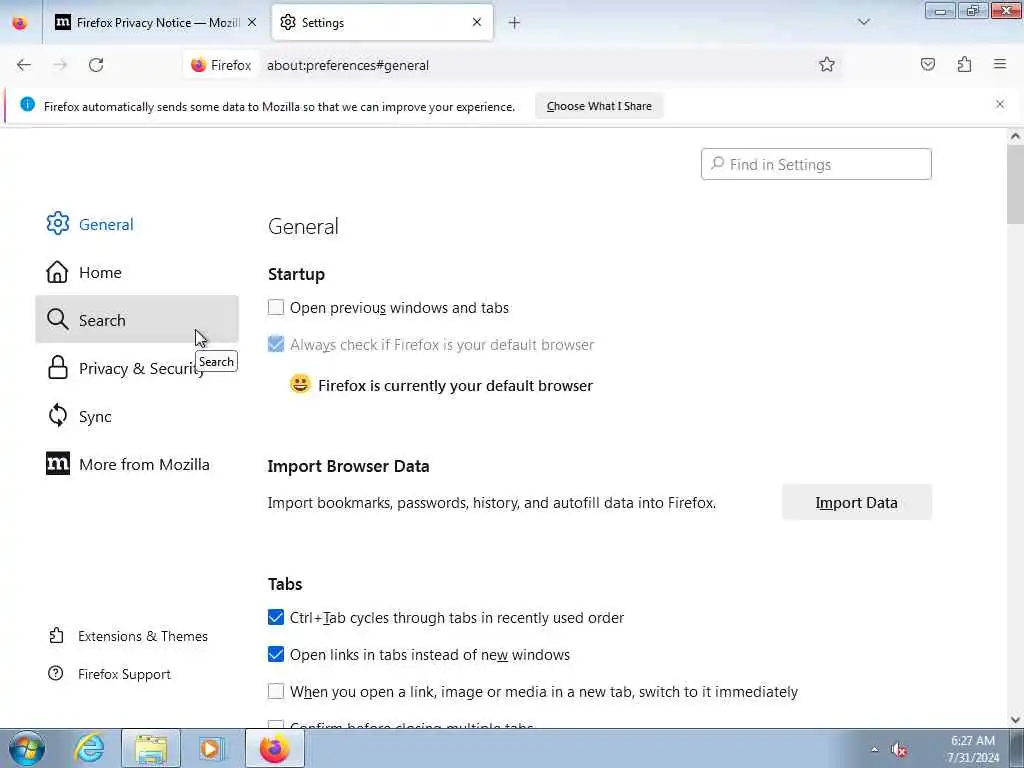Reload the current page
Screen dimensions: 1024x768
click(96, 65)
